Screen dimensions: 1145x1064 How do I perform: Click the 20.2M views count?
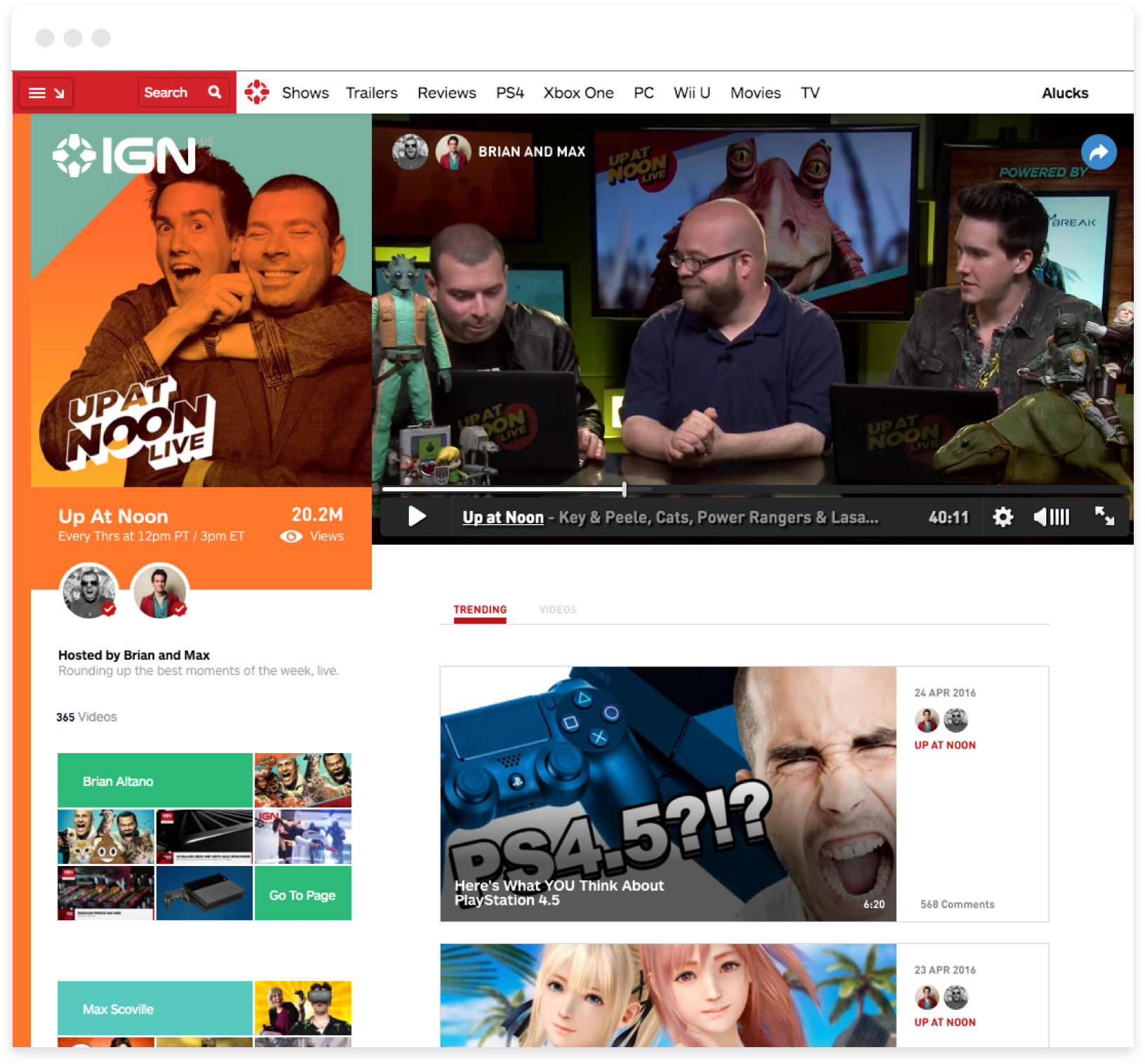click(x=317, y=514)
